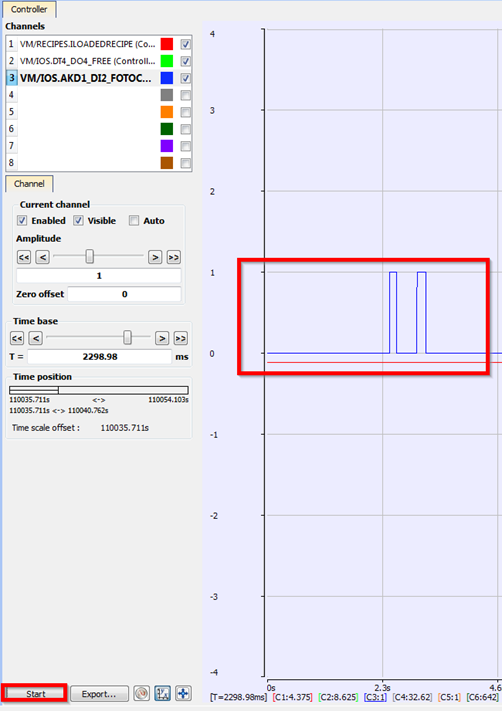Click the round trigger icon beside Export
The image size is (502, 711).
coord(141,693)
